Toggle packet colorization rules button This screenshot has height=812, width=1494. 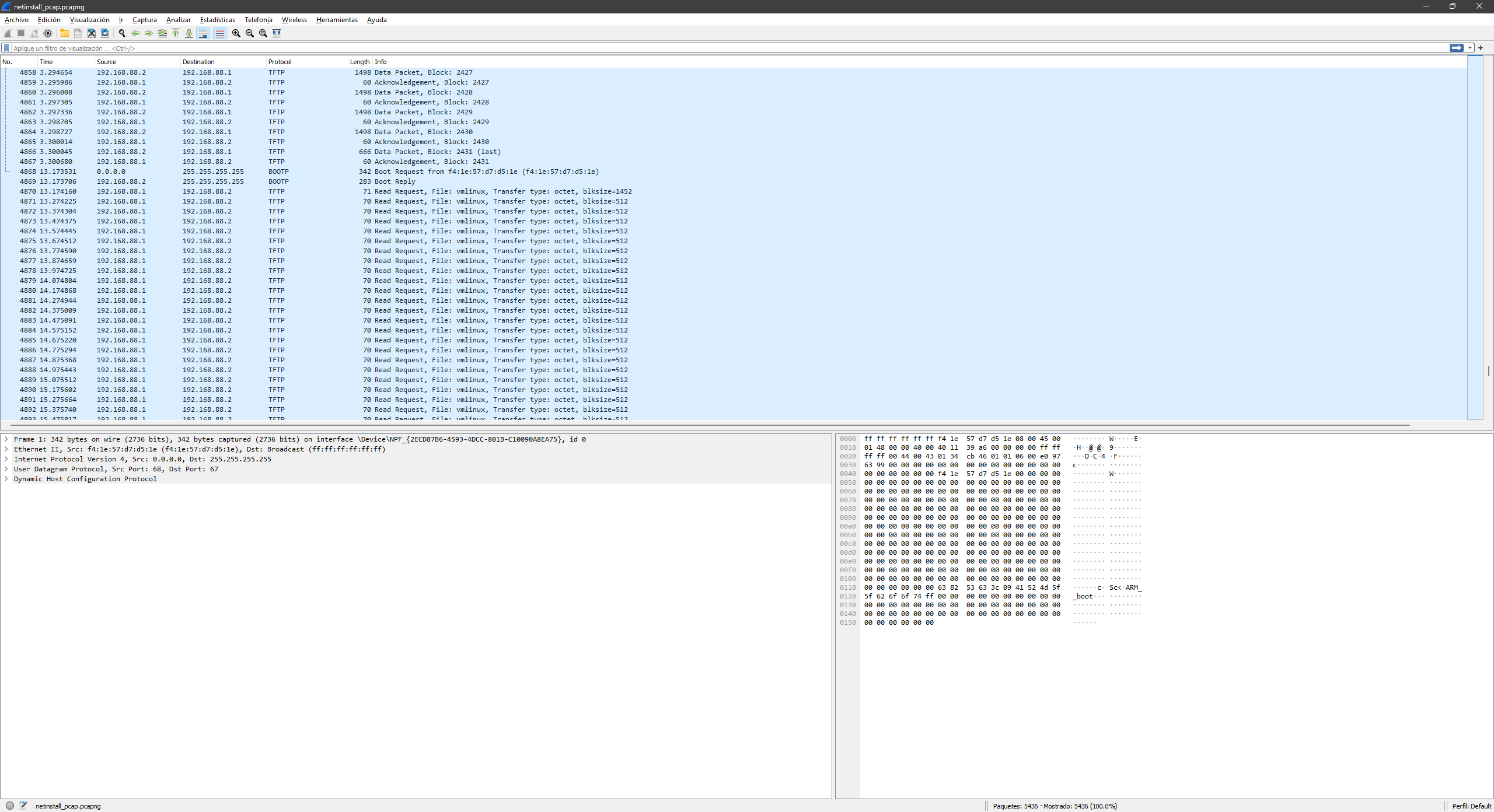[x=219, y=33]
